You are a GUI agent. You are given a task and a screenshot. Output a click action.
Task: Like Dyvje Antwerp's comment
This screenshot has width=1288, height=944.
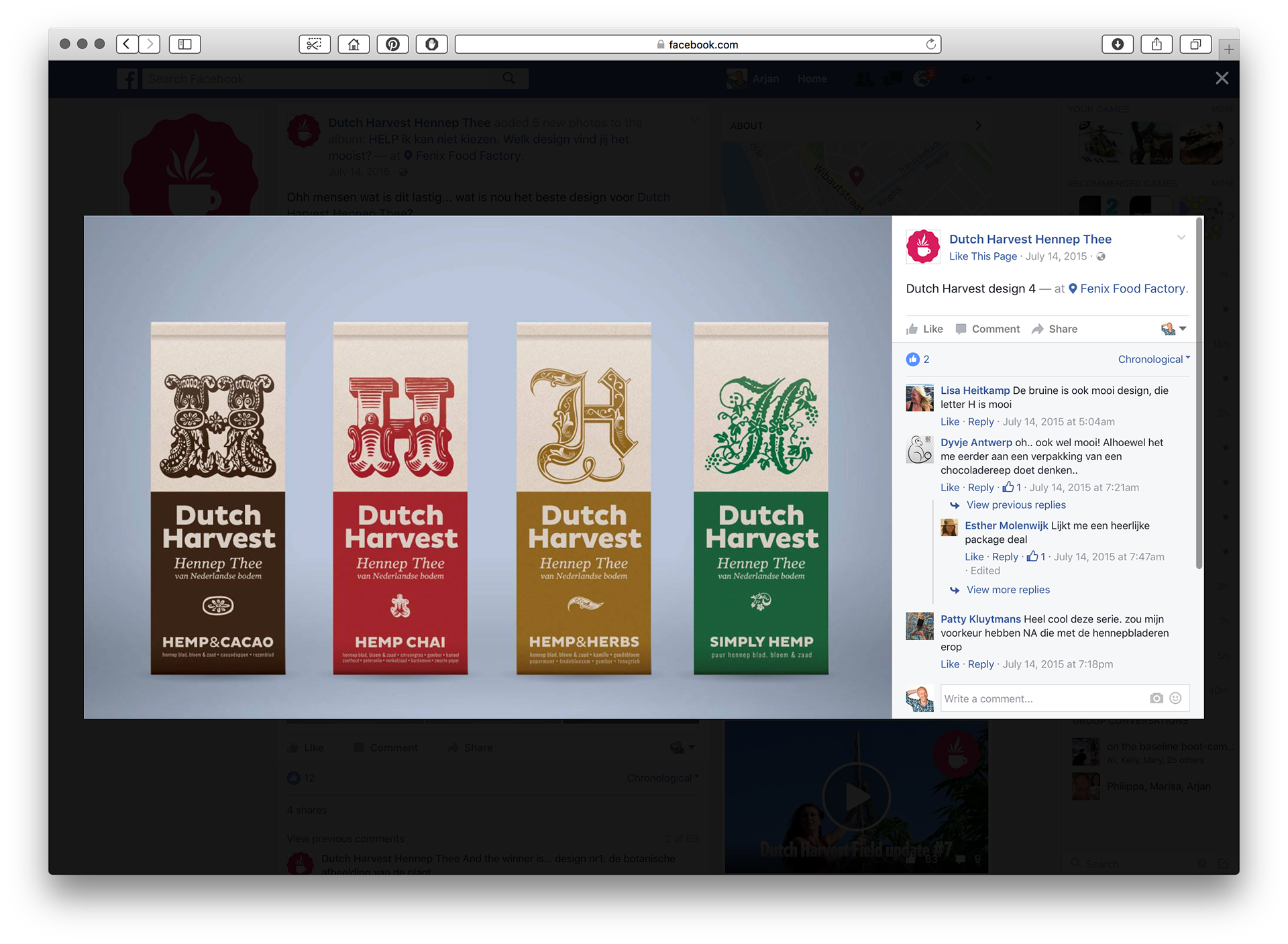click(x=949, y=488)
